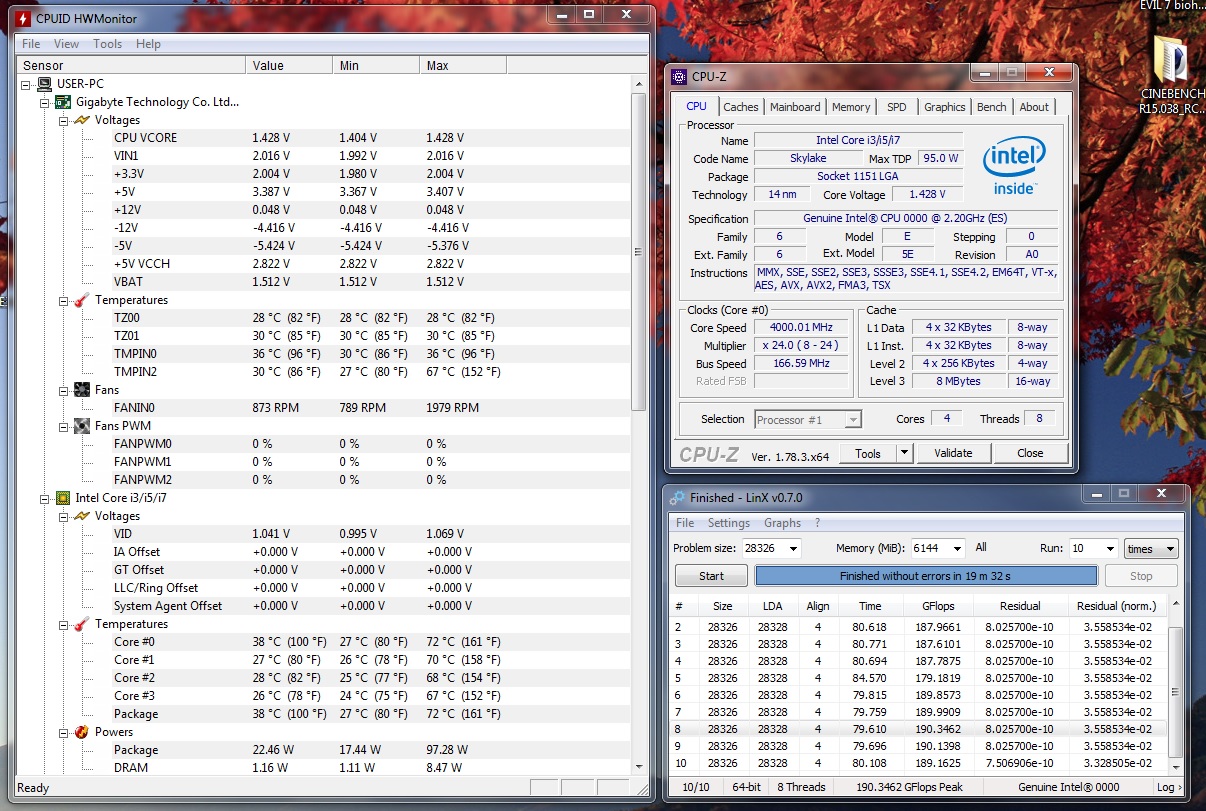Open the Problem size dropdown in LinX

pos(793,548)
